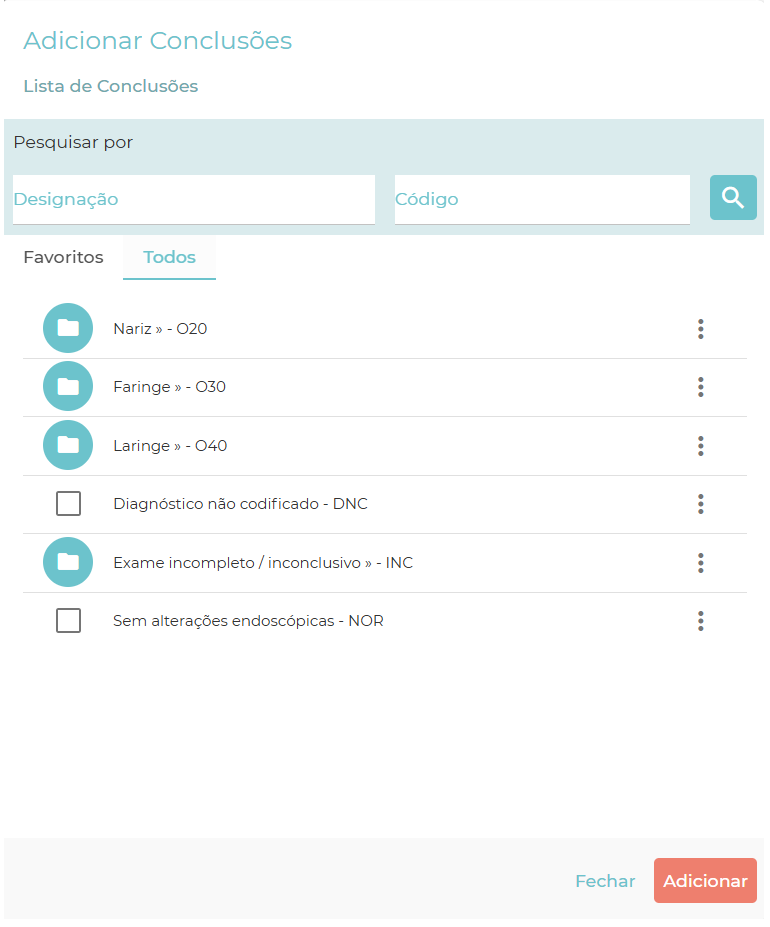Click the magnifying glass search button

tap(733, 198)
